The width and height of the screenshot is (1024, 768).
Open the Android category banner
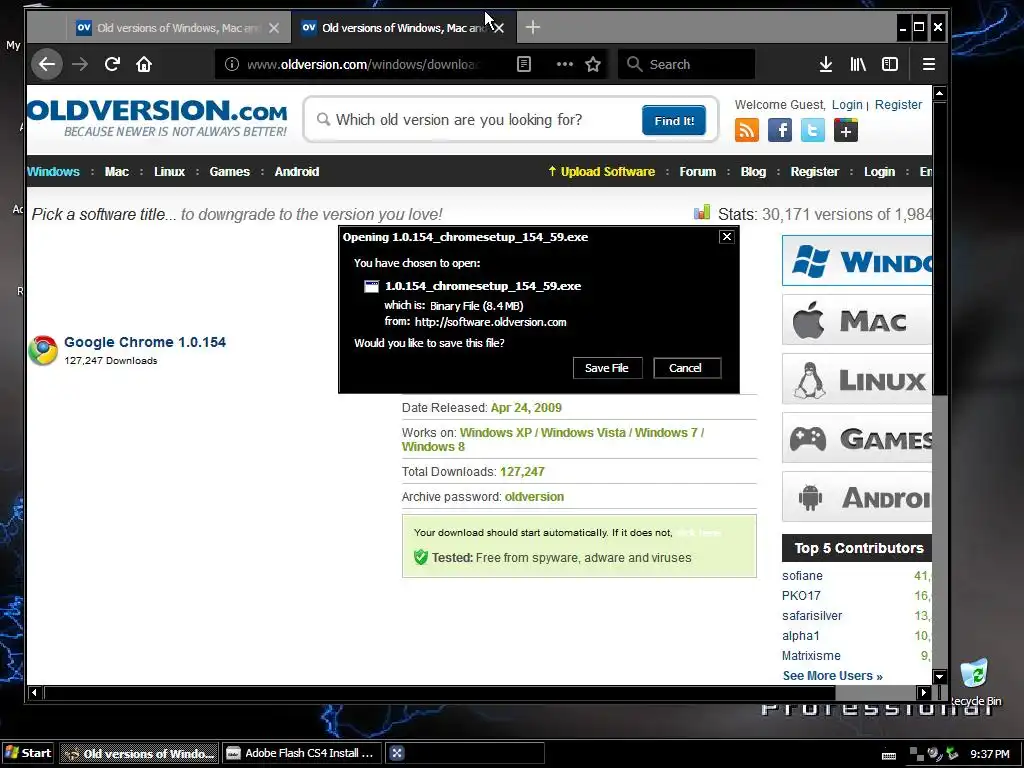click(x=857, y=497)
